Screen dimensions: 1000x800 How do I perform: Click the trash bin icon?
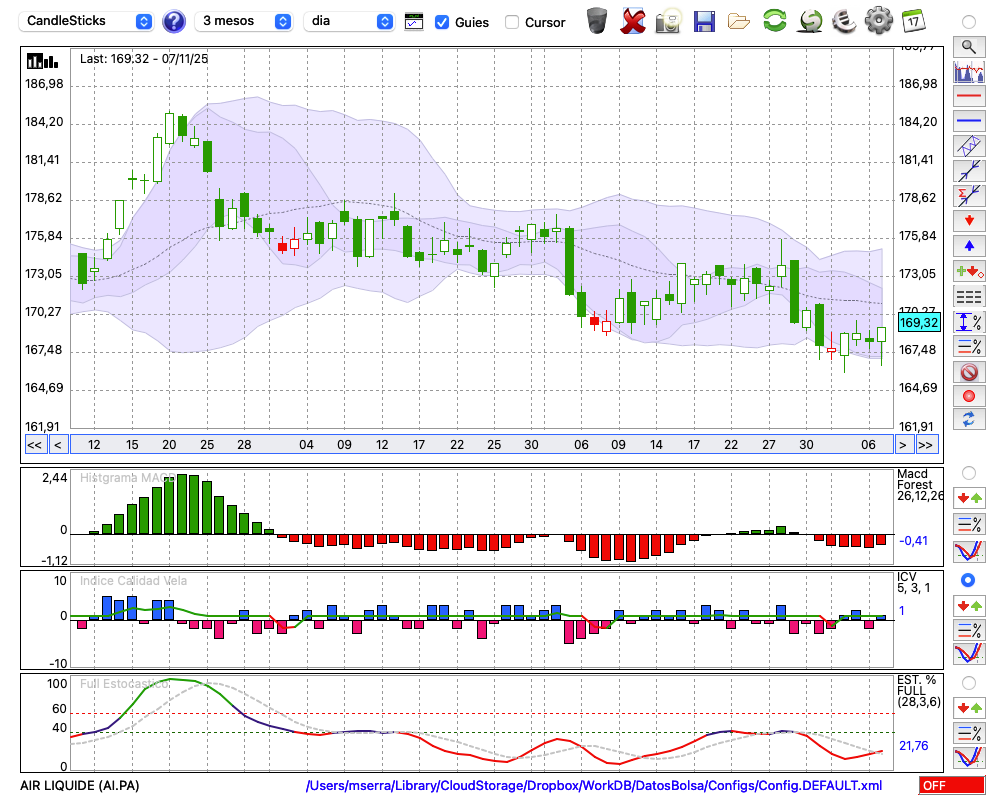pos(597,21)
